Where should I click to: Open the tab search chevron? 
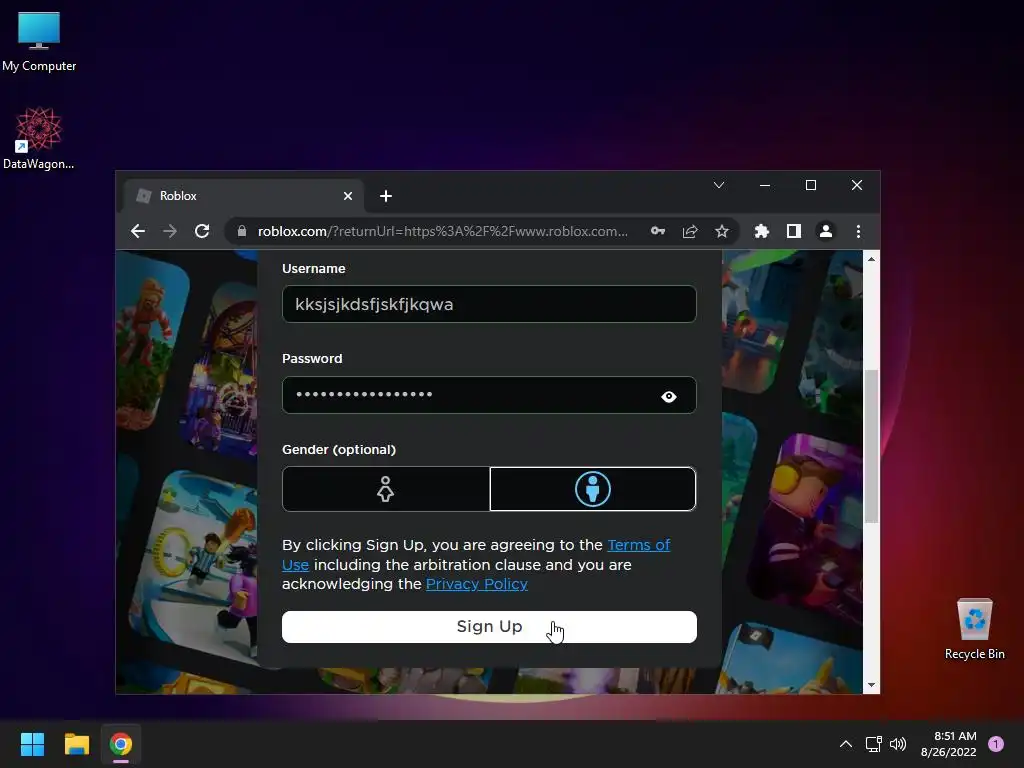pos(719,185)
